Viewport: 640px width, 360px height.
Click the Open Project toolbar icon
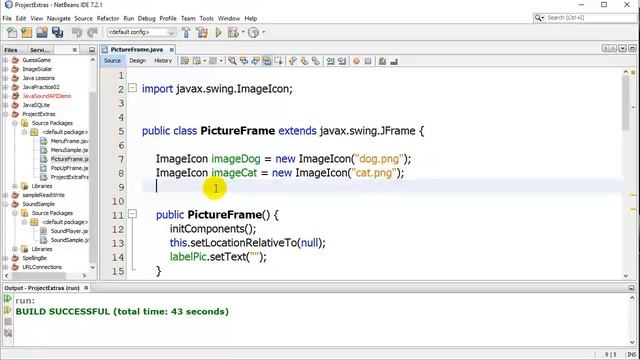pos(42,32)
